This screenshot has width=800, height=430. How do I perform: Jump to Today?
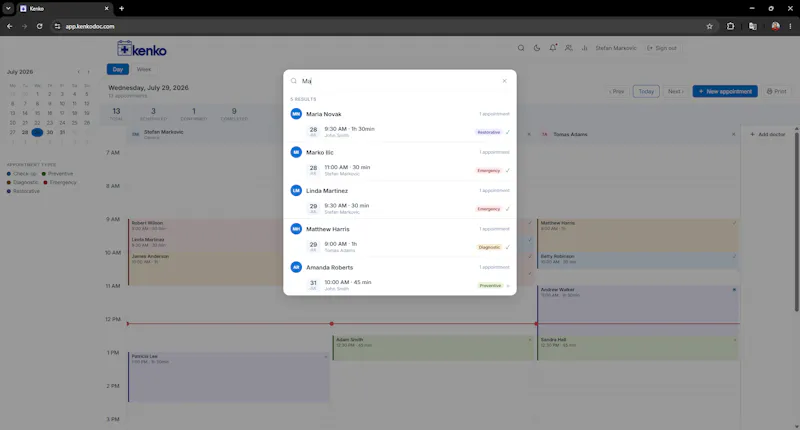(x=646, y=91)
